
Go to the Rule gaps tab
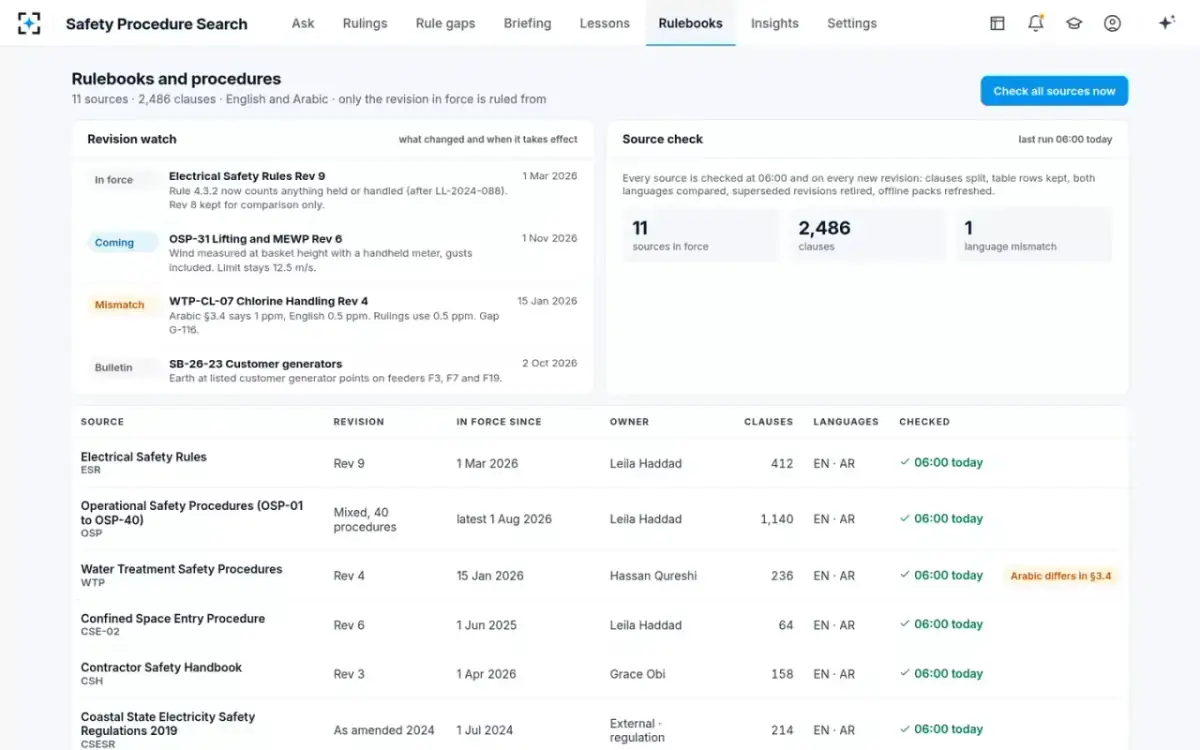coord(445,23)
